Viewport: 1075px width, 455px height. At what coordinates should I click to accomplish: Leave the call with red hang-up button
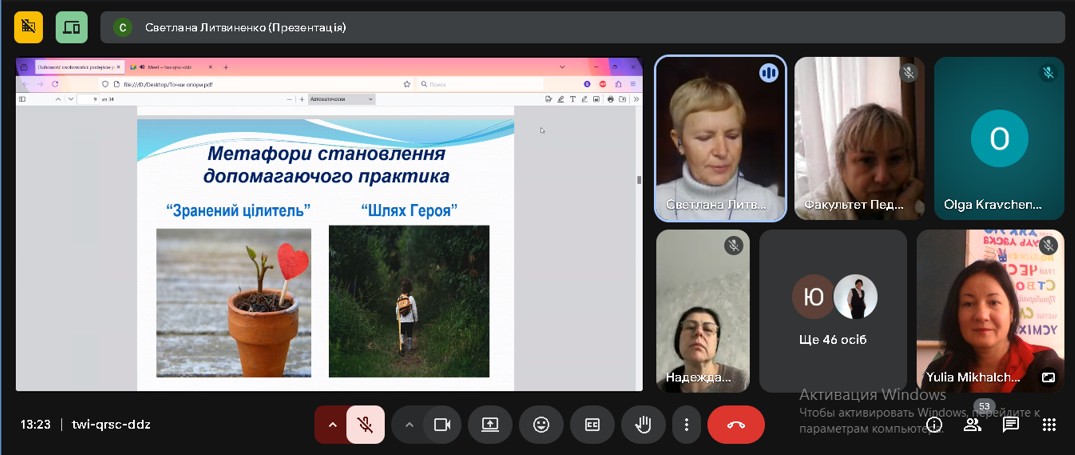click(736, 425)
